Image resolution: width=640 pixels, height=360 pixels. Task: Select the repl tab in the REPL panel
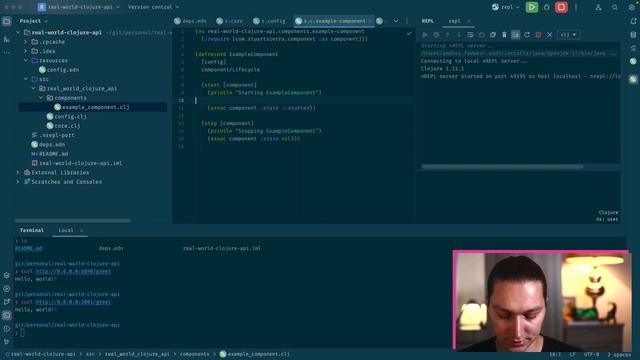(x=454, y=21)
